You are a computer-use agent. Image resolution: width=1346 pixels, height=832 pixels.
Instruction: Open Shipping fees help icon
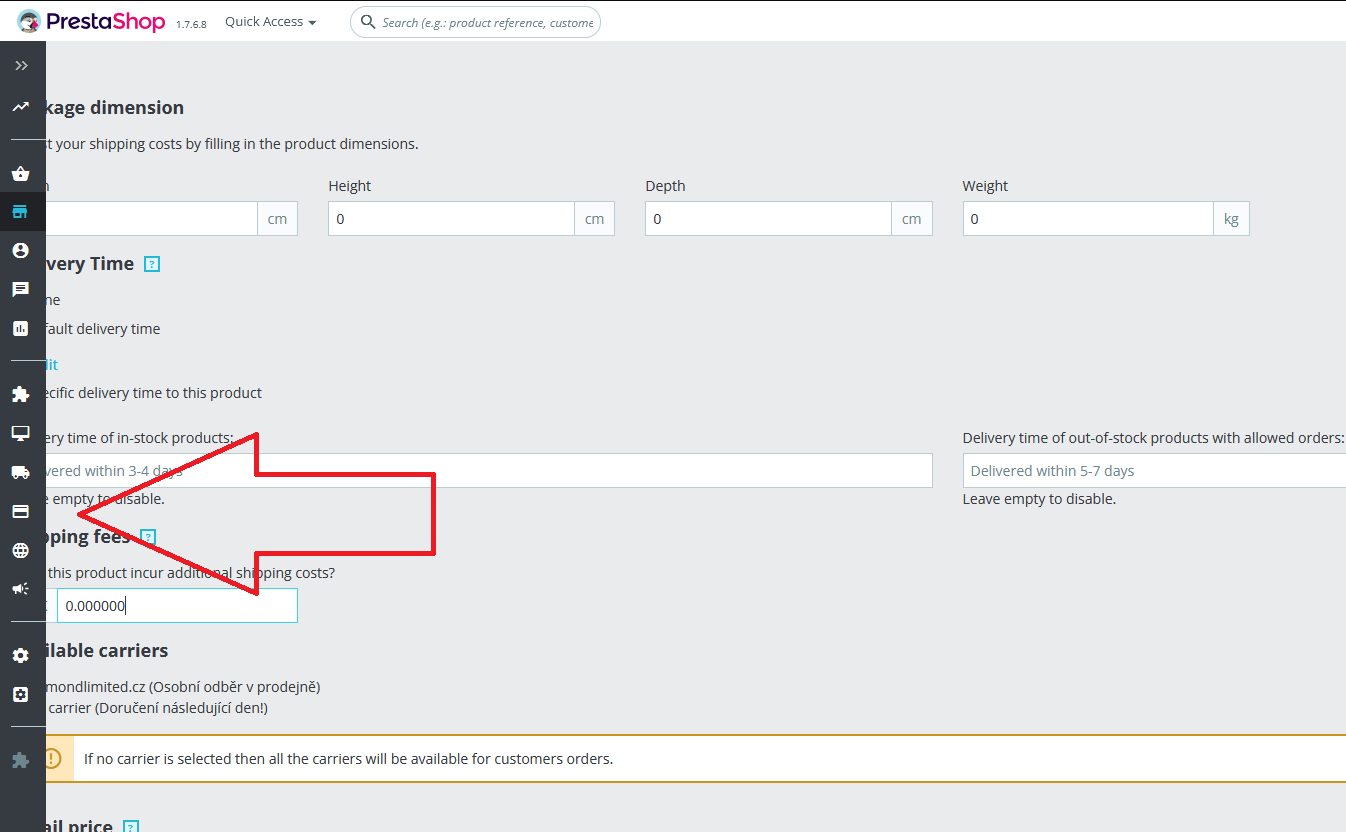click(148, 537)
